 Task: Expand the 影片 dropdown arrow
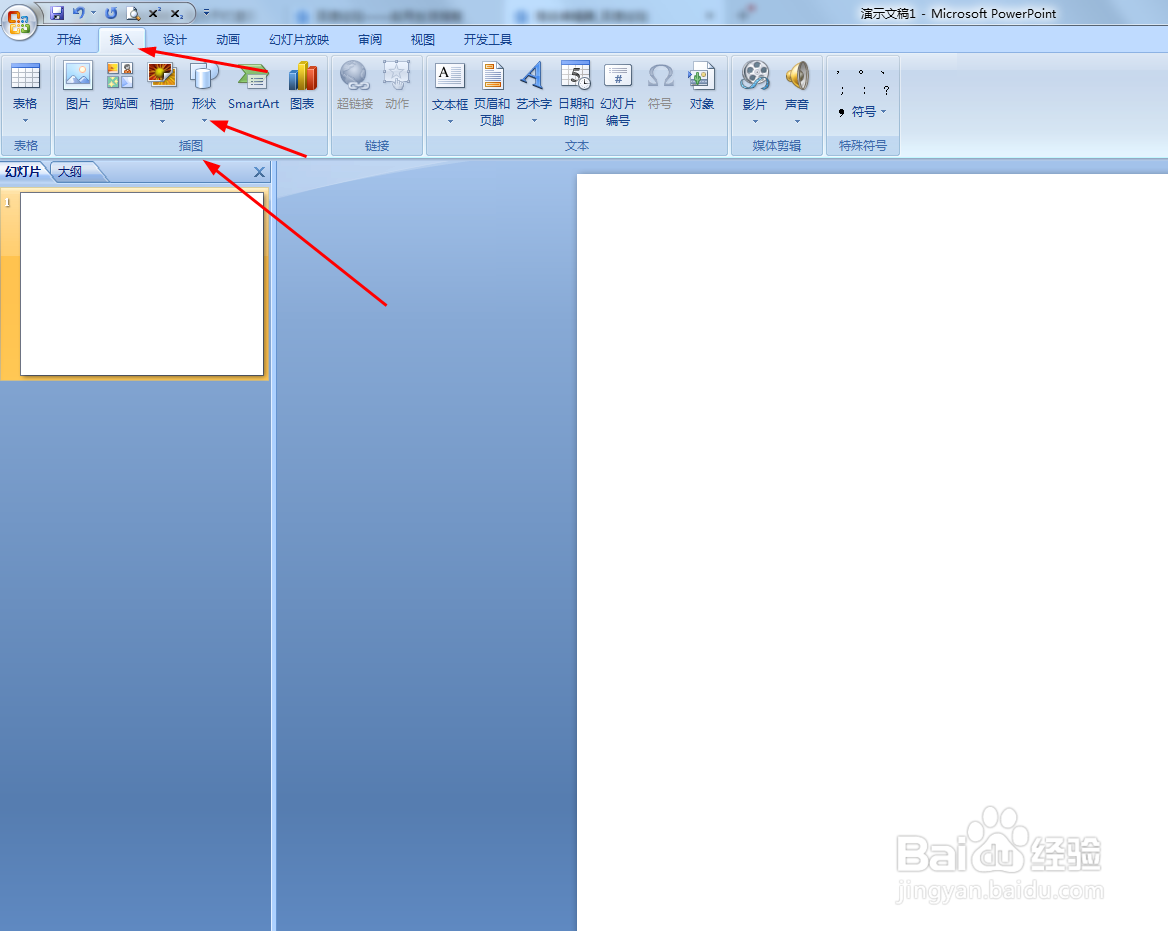click(x=755, y=121)
